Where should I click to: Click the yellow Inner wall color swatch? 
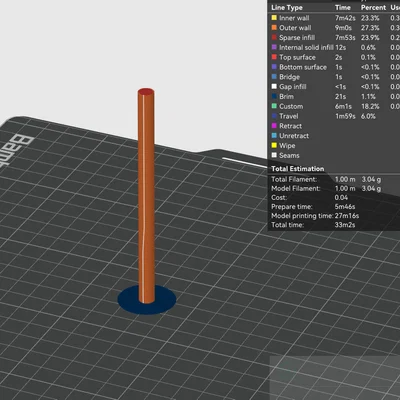click(274, 18)
